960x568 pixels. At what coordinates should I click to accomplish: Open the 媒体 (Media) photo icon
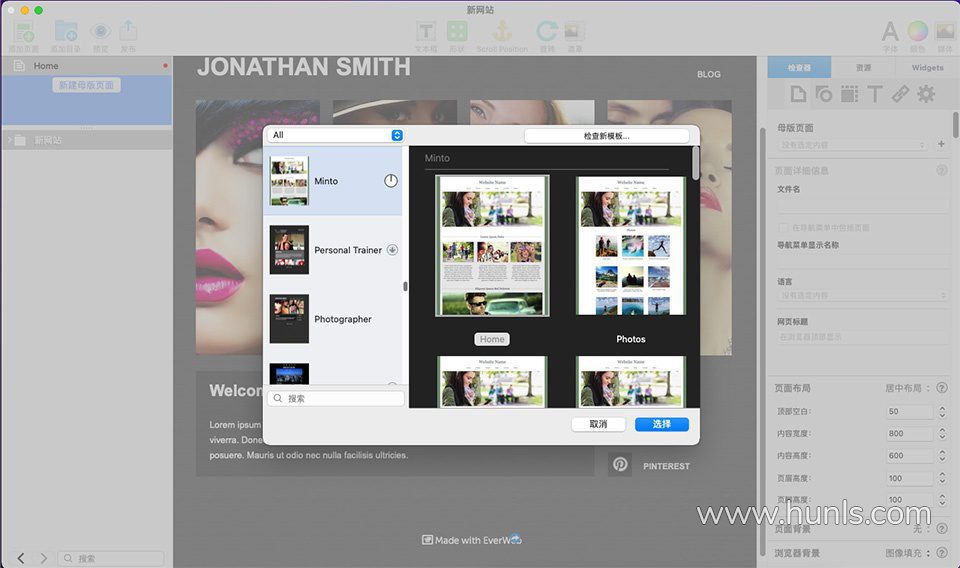(x=945, y=31)
